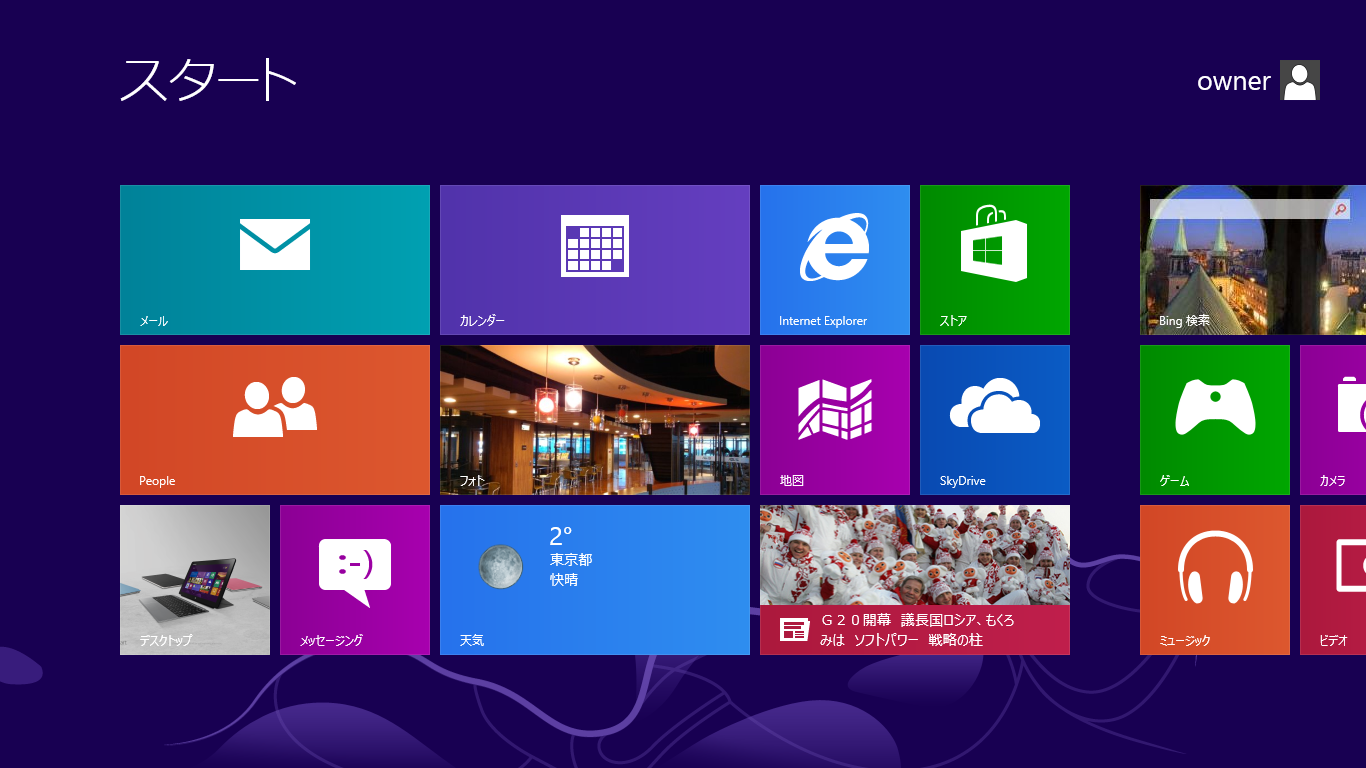Click the スタート heading
Viewport: 1366px width, 768px height.
pos(208,79)
